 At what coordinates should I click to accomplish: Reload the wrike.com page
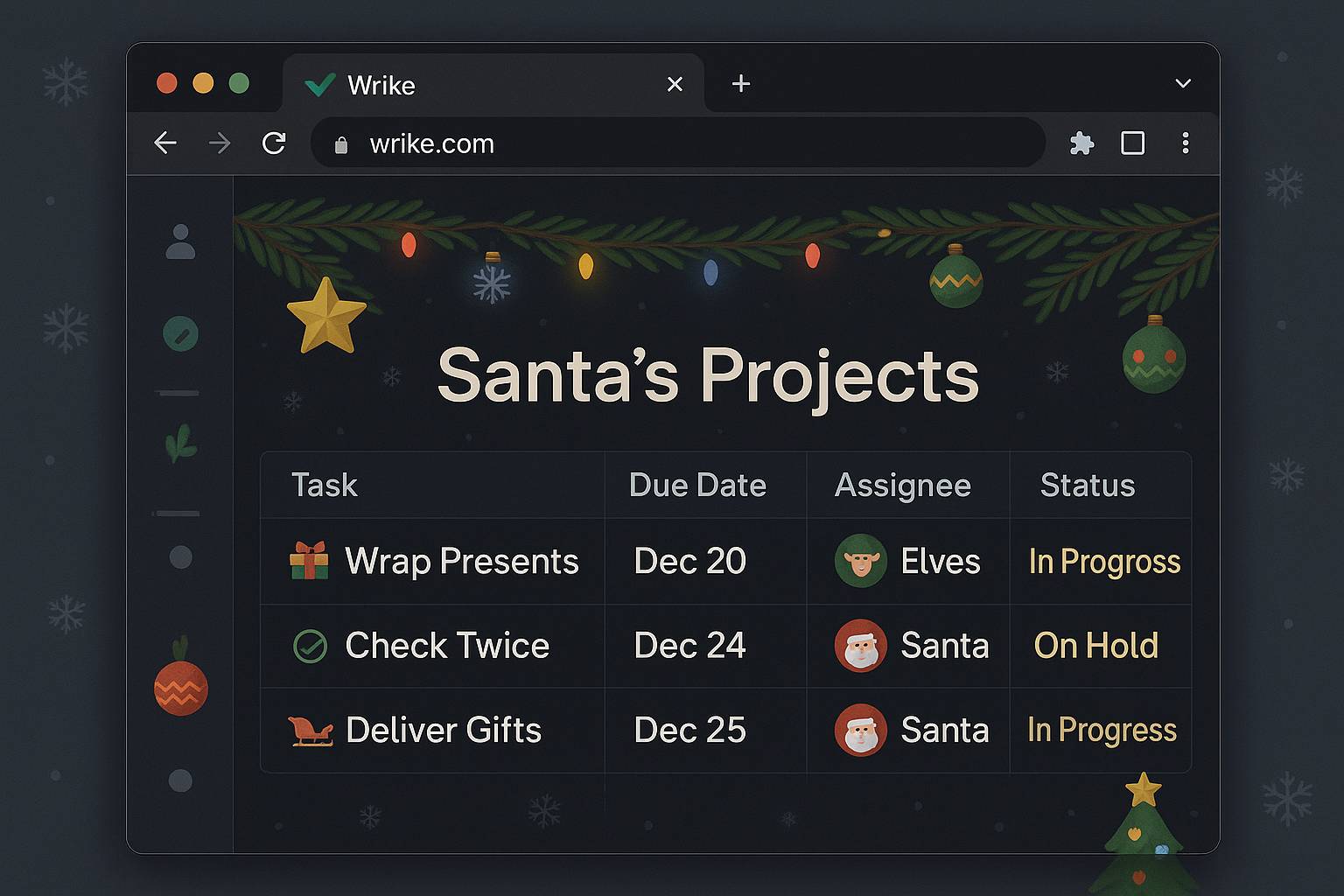tap(274, 143)
